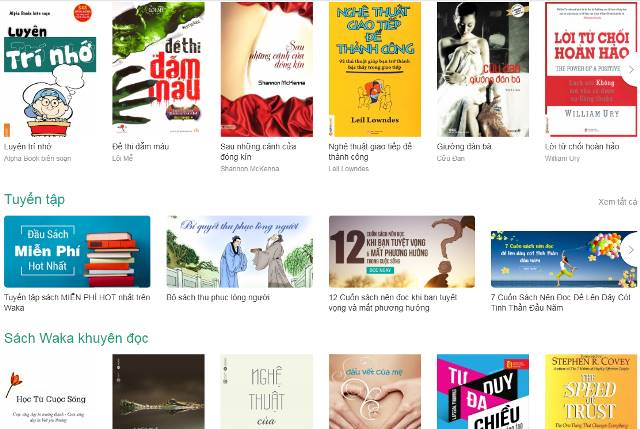The height and width of the screenshot is (429, 640).
Task: Click the Tuyển tập section heading
Action: point(35,200)
